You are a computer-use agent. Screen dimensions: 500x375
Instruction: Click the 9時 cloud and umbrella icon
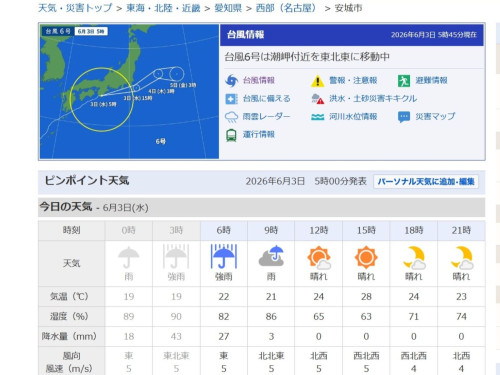pyautogui.click(x=271, y=256)
